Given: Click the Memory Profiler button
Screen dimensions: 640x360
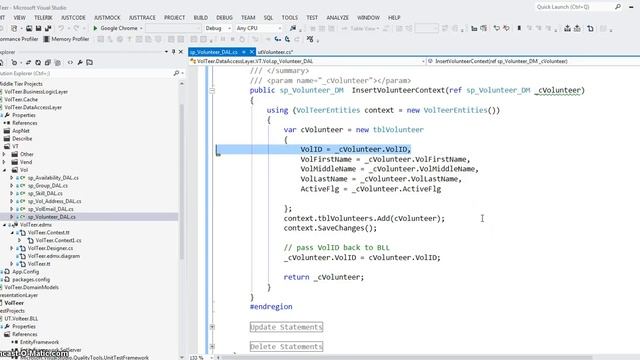Looking at the screenshot, I should [66, 39].
